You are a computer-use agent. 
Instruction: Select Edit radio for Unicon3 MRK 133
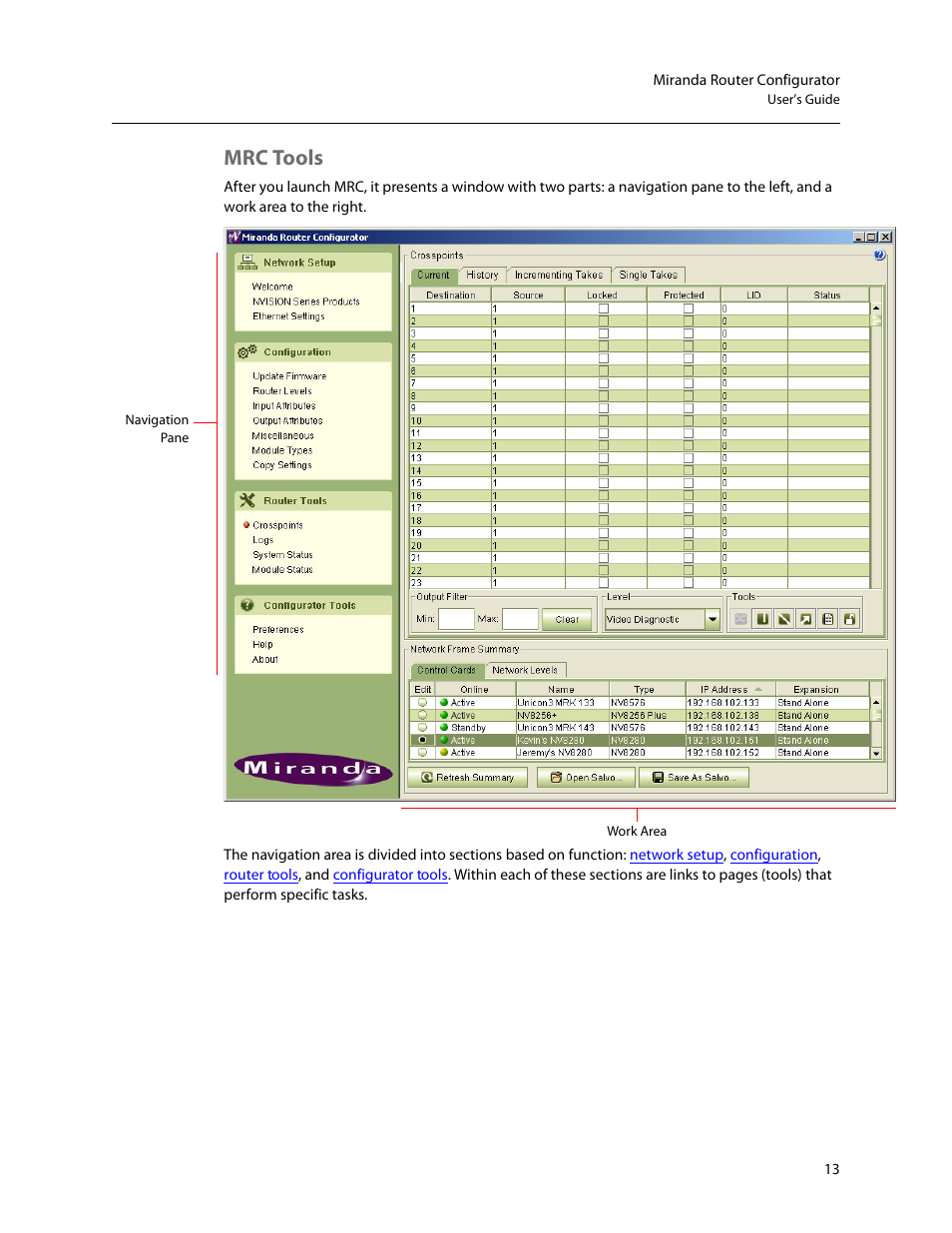click(x=423, y=703)
